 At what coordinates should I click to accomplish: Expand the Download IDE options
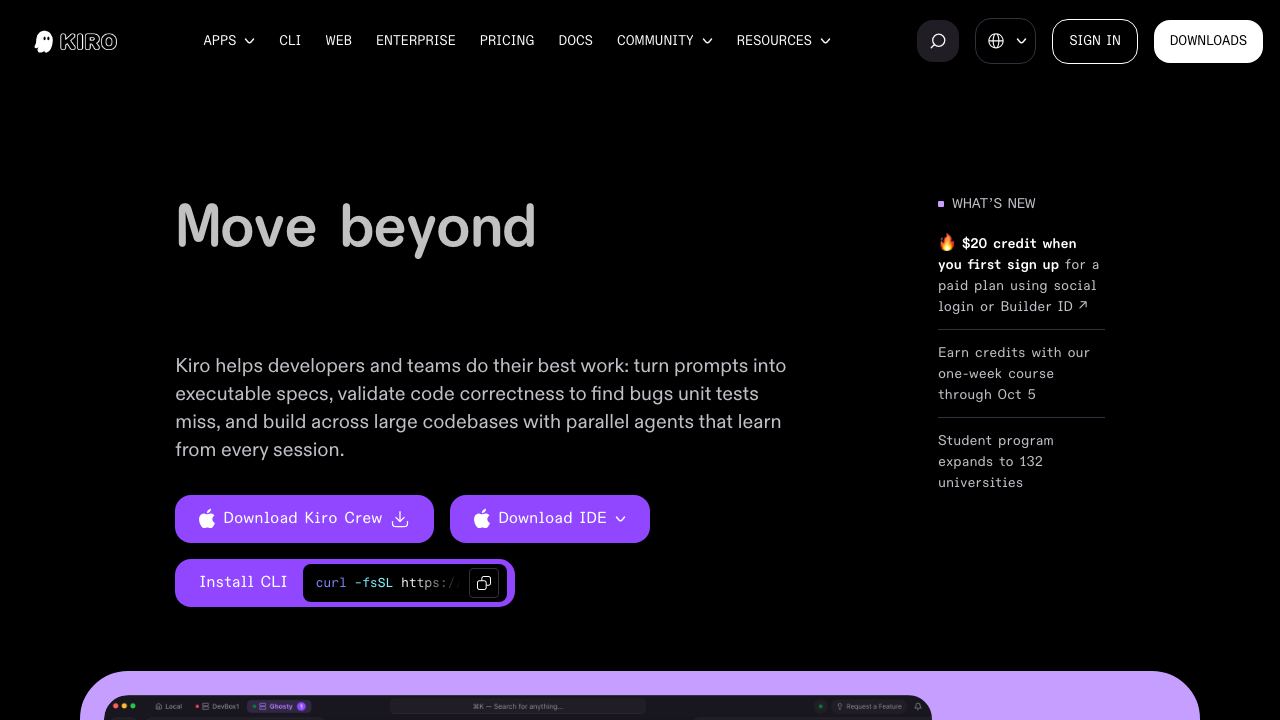(x=550, y=519)
